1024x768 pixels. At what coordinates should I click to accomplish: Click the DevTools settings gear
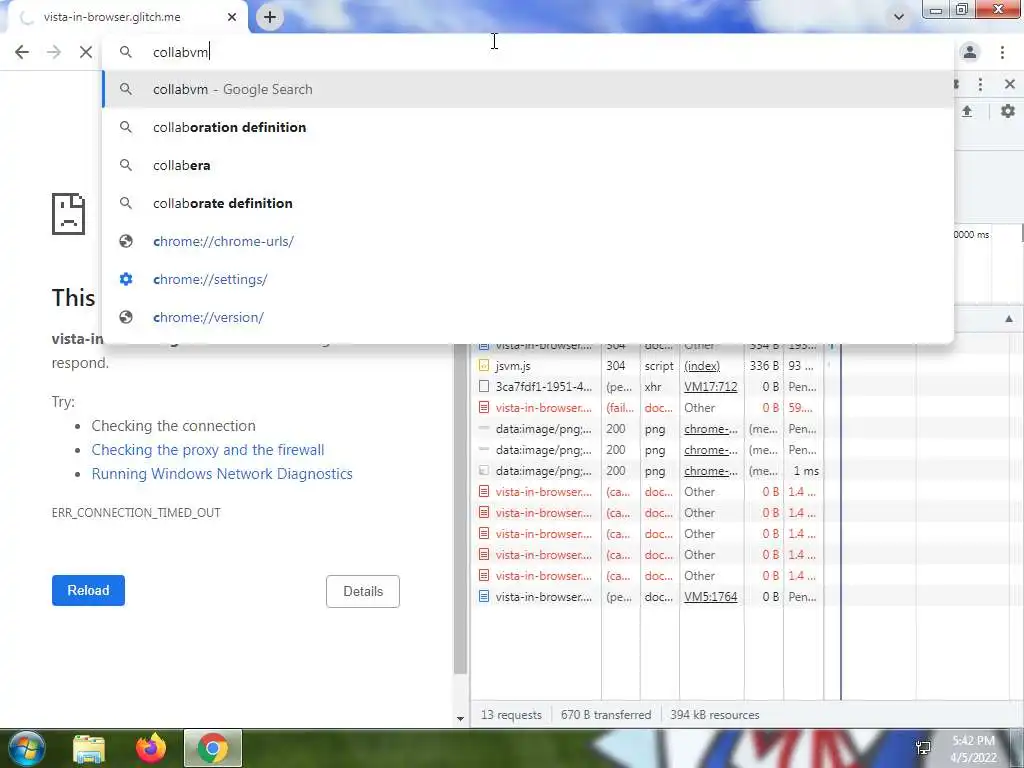[x=1008, y=111]
